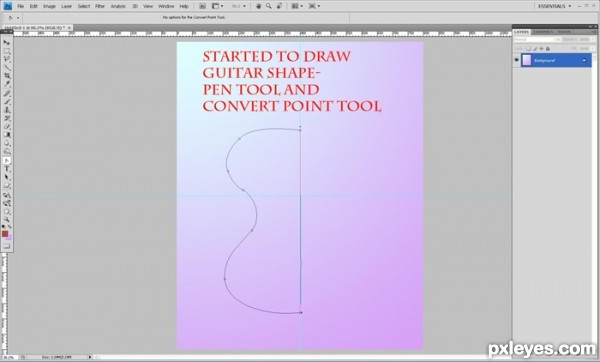The height and width of the screenshot is (362, 600).
Task: Switch to the Channels tab
Action: tap(543, 32)
